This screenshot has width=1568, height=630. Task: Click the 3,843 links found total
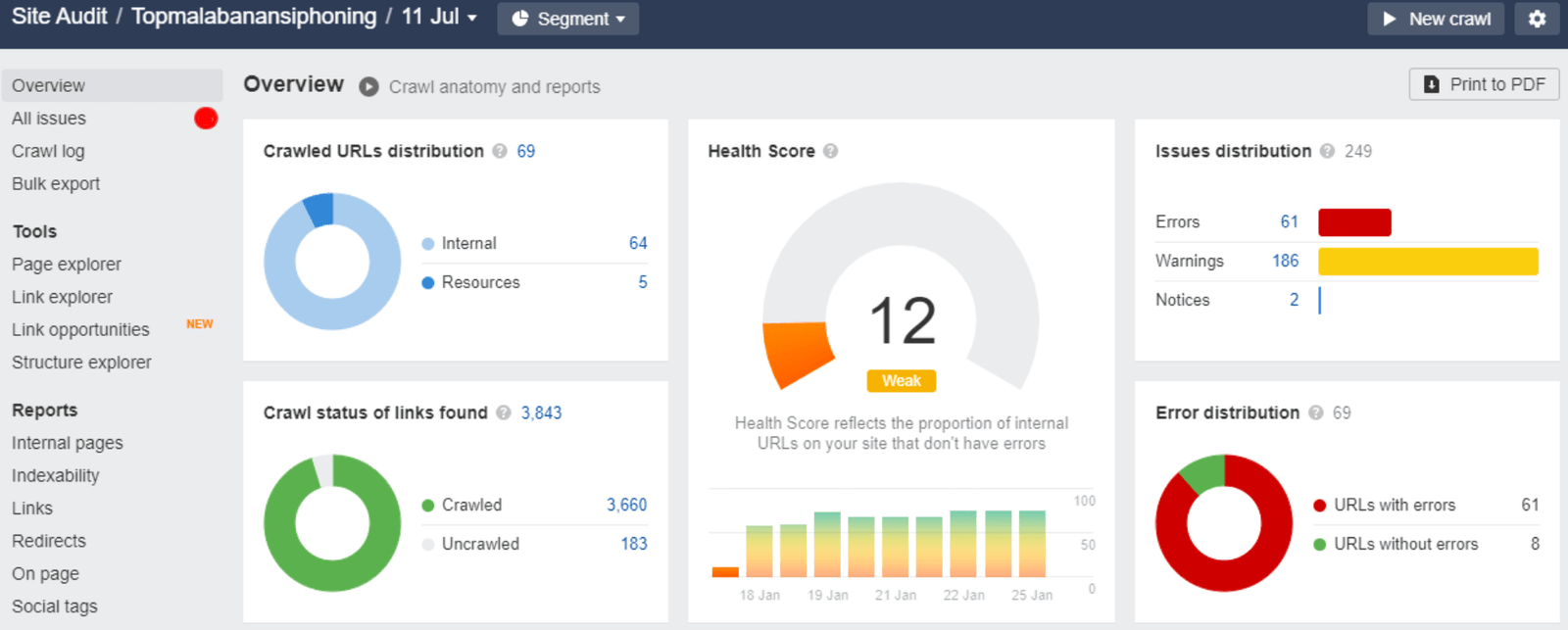point(541,412)
